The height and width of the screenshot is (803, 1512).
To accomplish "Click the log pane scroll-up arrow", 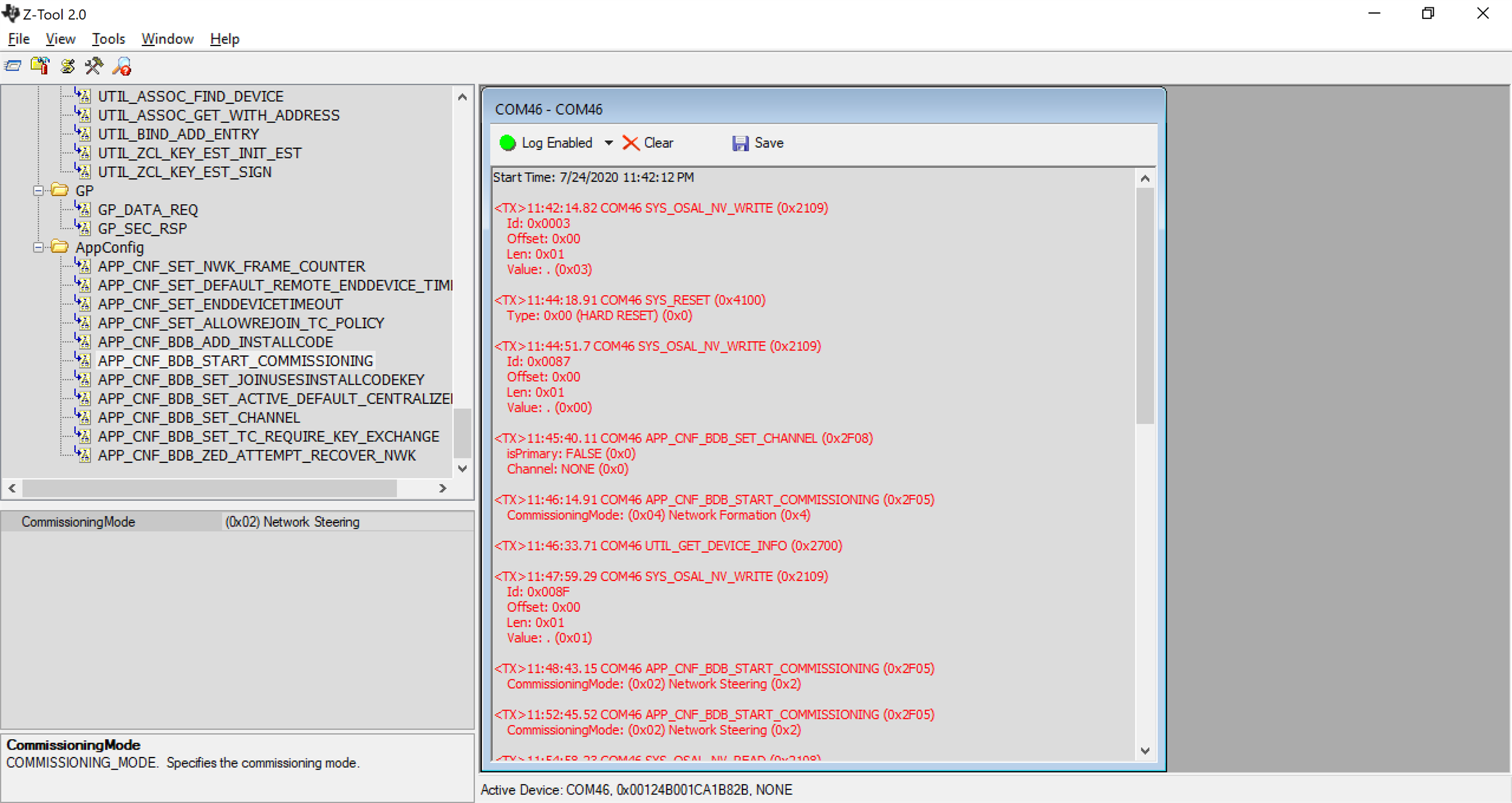I will [1145, 178].
